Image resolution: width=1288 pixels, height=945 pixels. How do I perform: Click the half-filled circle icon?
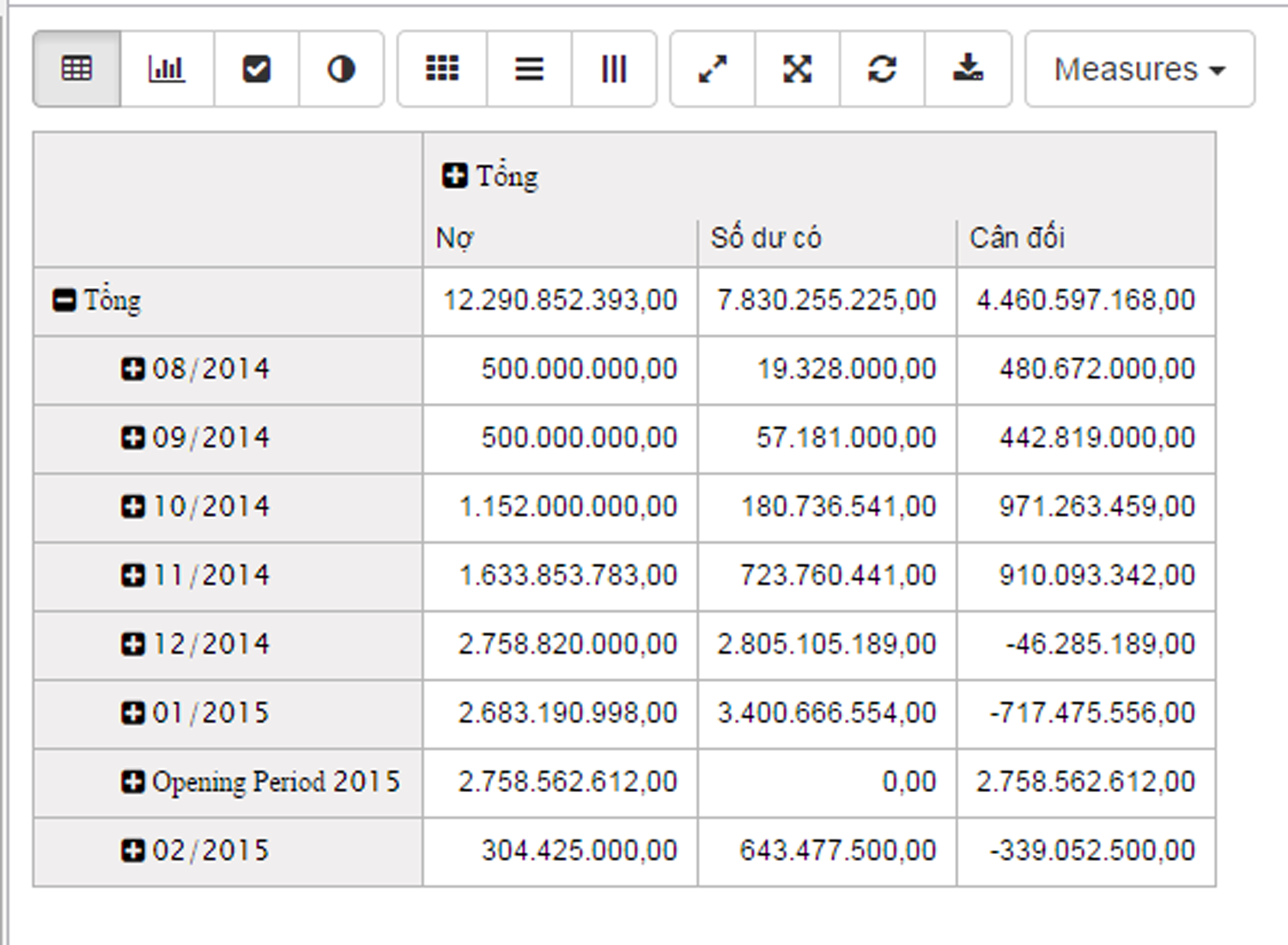(341, 69)
